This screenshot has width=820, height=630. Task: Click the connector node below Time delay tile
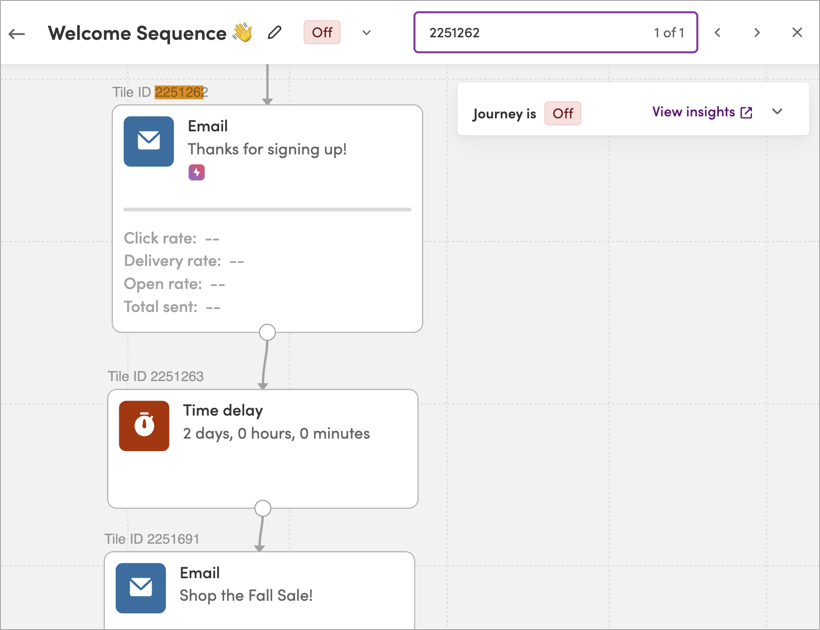[263, 508]
